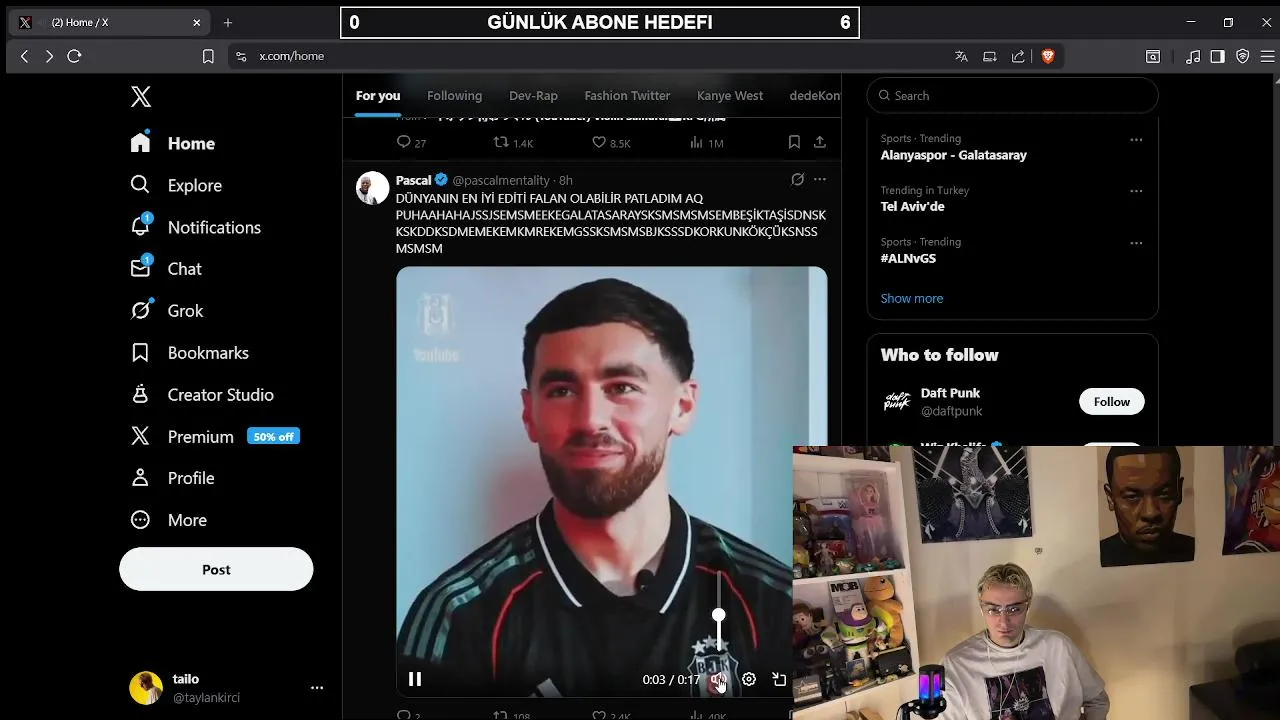This screenshot has width=1280, height=720.
Task: Share the top post
Action: 820,143
